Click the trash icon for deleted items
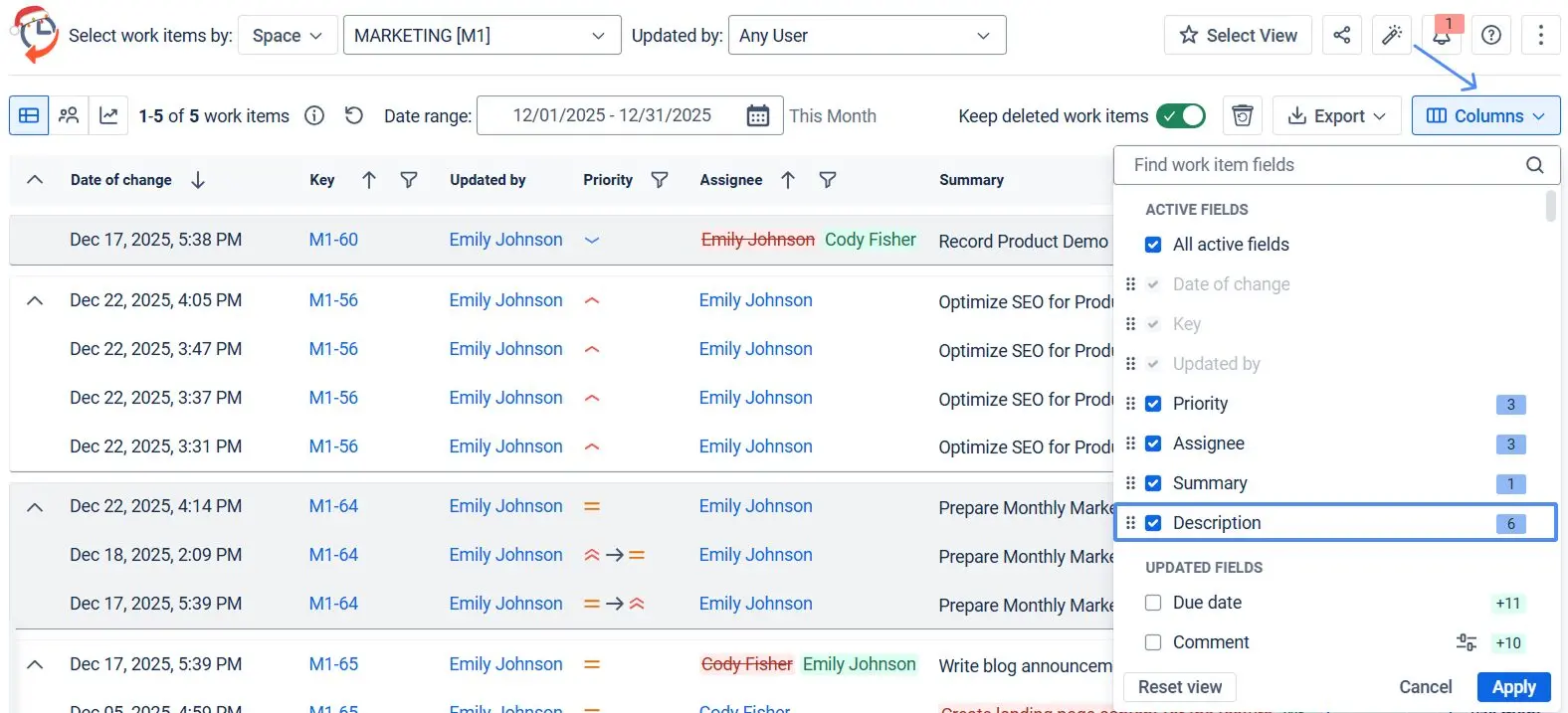Viewport: 1568px width, 713px height. [1242, 115]
